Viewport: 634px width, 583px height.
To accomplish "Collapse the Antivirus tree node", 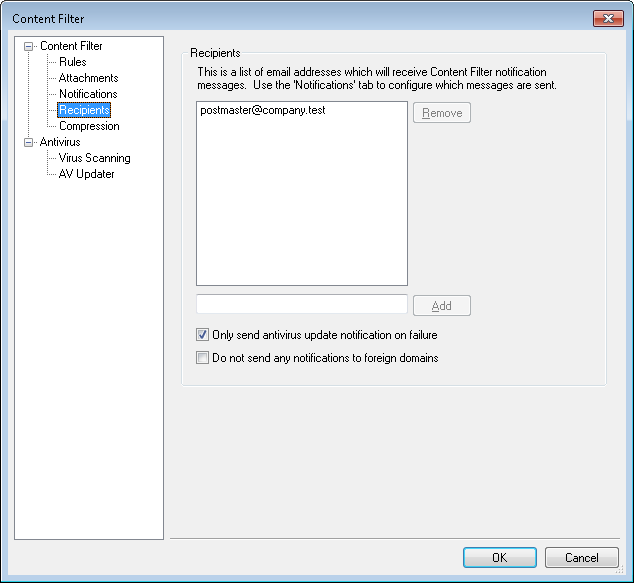I will (x=30, y=142).
